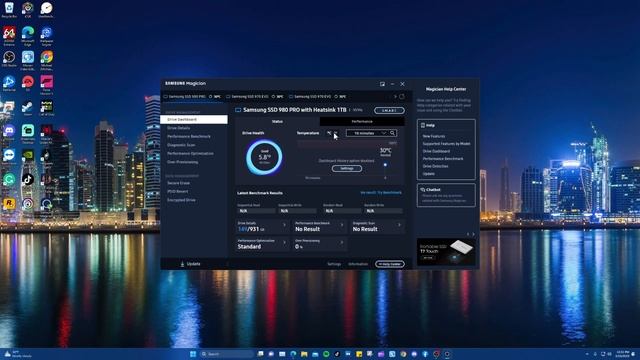The width and height of the screenshot is (640, 360).
Task: Click the Help Center button at bottom
Action: click(390, 264)
